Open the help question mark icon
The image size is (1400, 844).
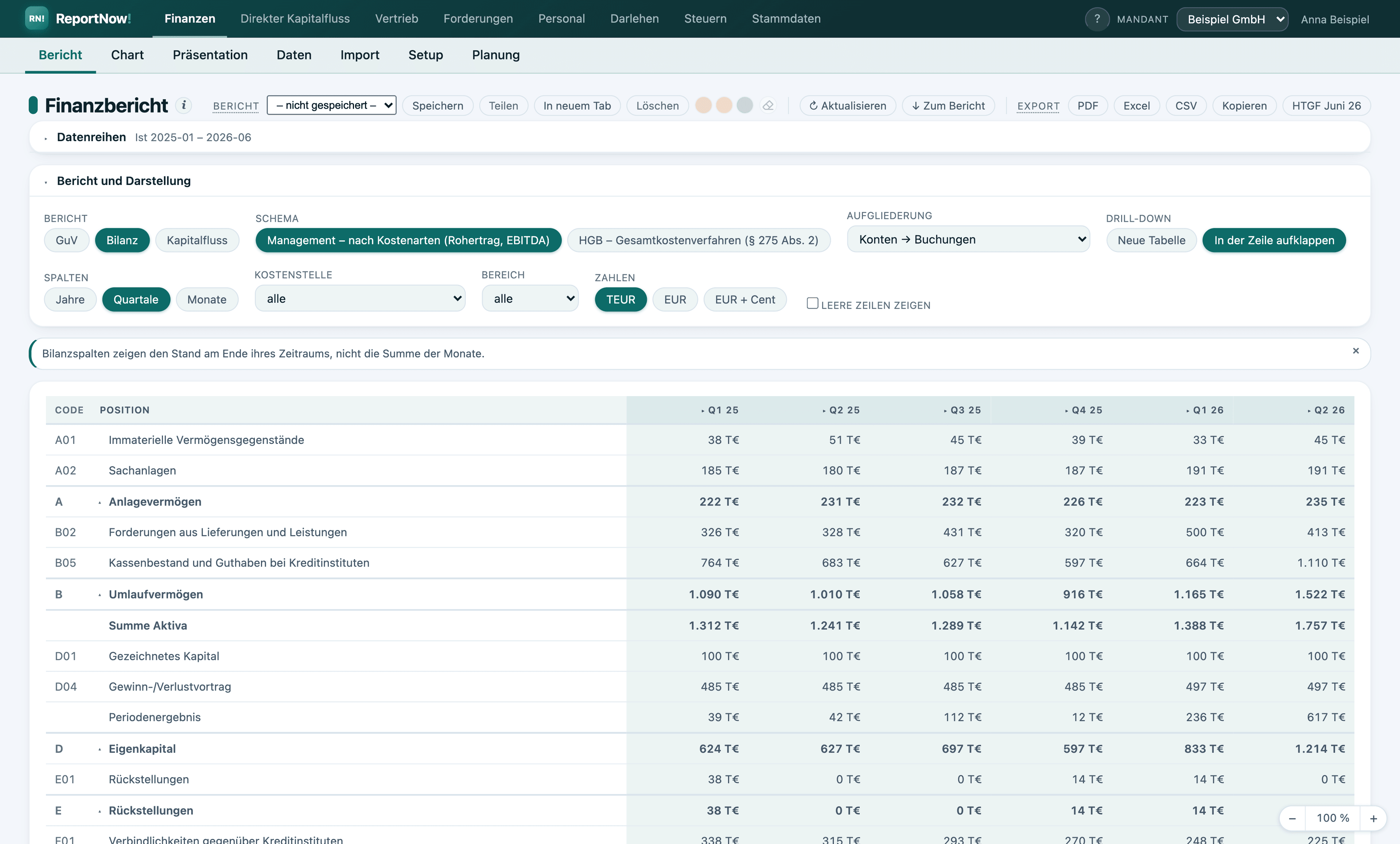pyautogui.click(x=1097, y=19)
